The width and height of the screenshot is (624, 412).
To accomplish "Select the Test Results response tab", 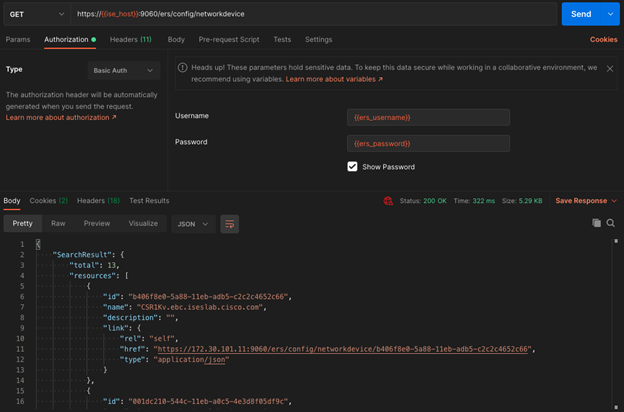I will pyautogui.click(x=149, y=201).
